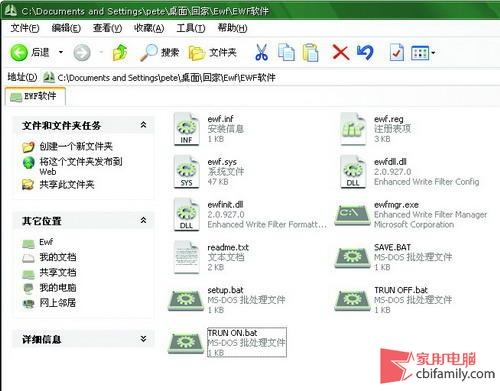Open the 收藏(A) menu
500x391 pixels.
point(149,28)
